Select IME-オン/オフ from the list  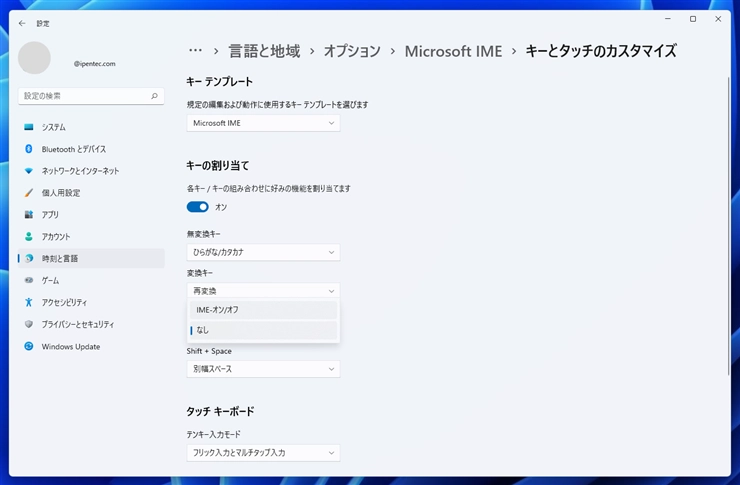point(263,310)
